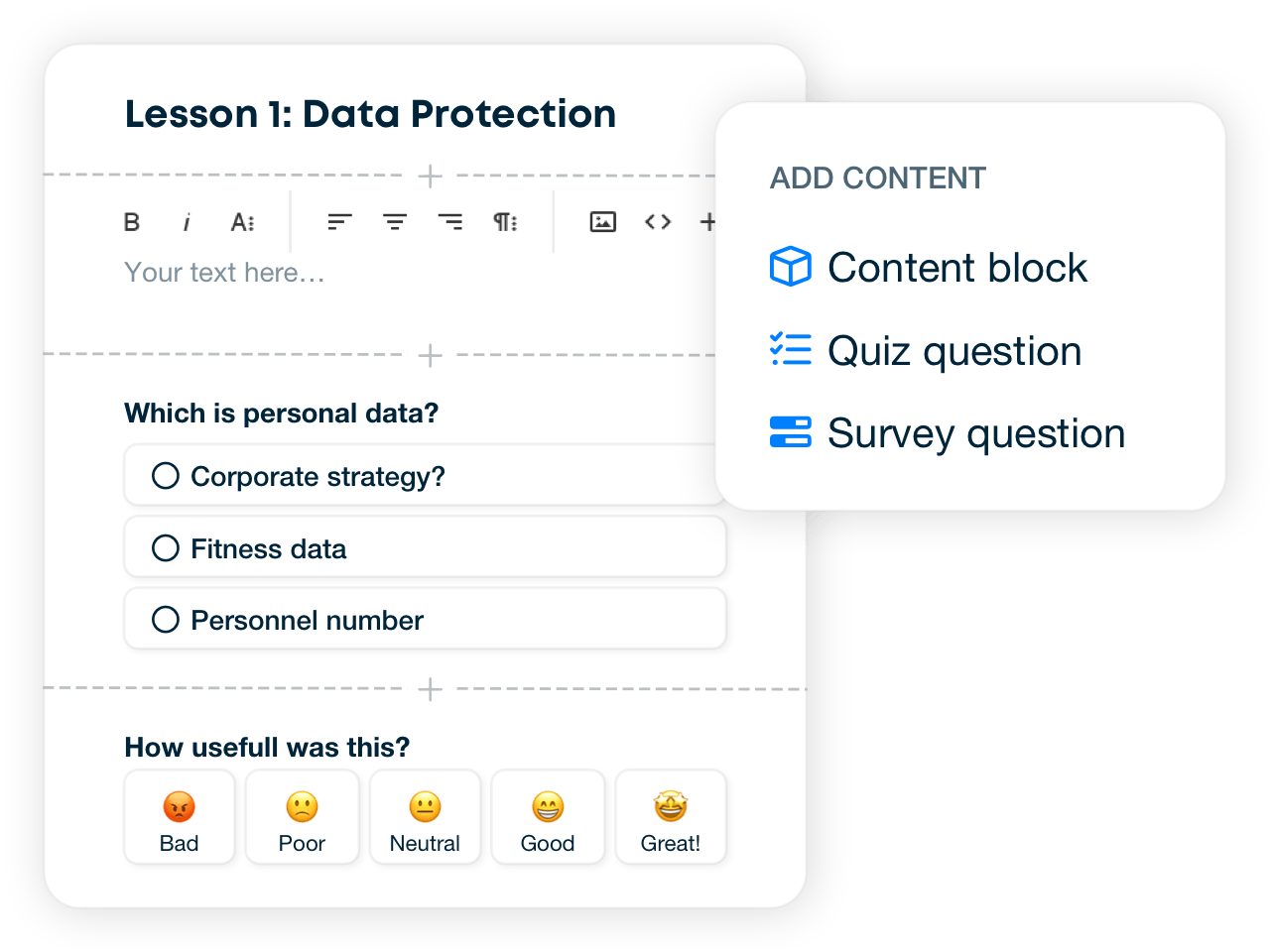Open paragraph format options
Image resolution: width=1270 pixels, height=952 pixels.
coord(506,222)
